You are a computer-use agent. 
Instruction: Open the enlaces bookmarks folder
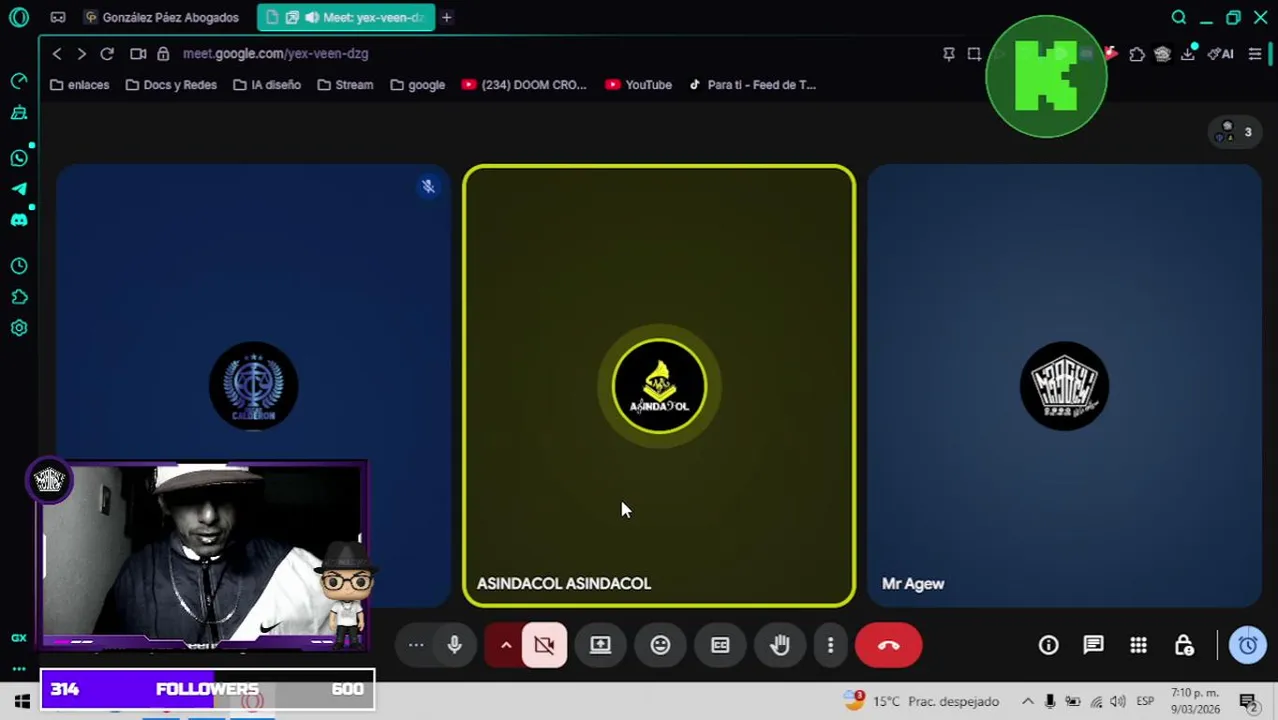point(79,85)
